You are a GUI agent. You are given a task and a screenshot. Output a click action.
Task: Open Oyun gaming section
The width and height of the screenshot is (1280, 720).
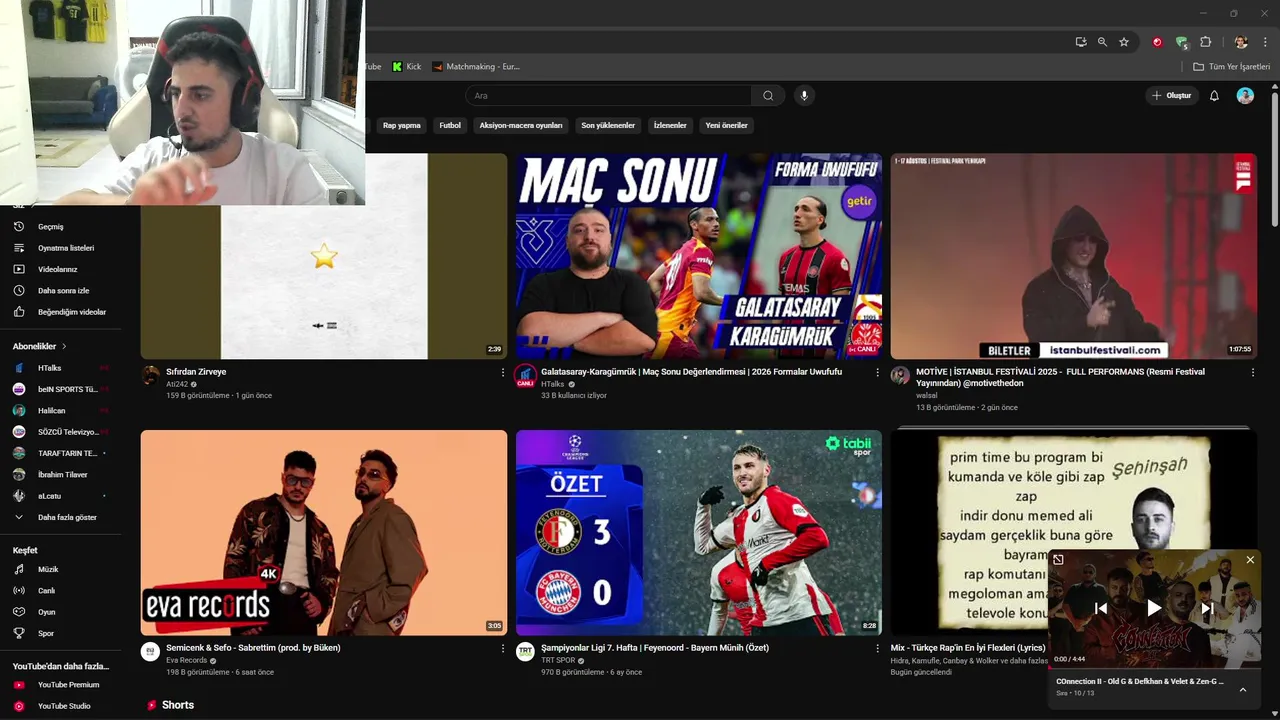click(x=46, y=612)
